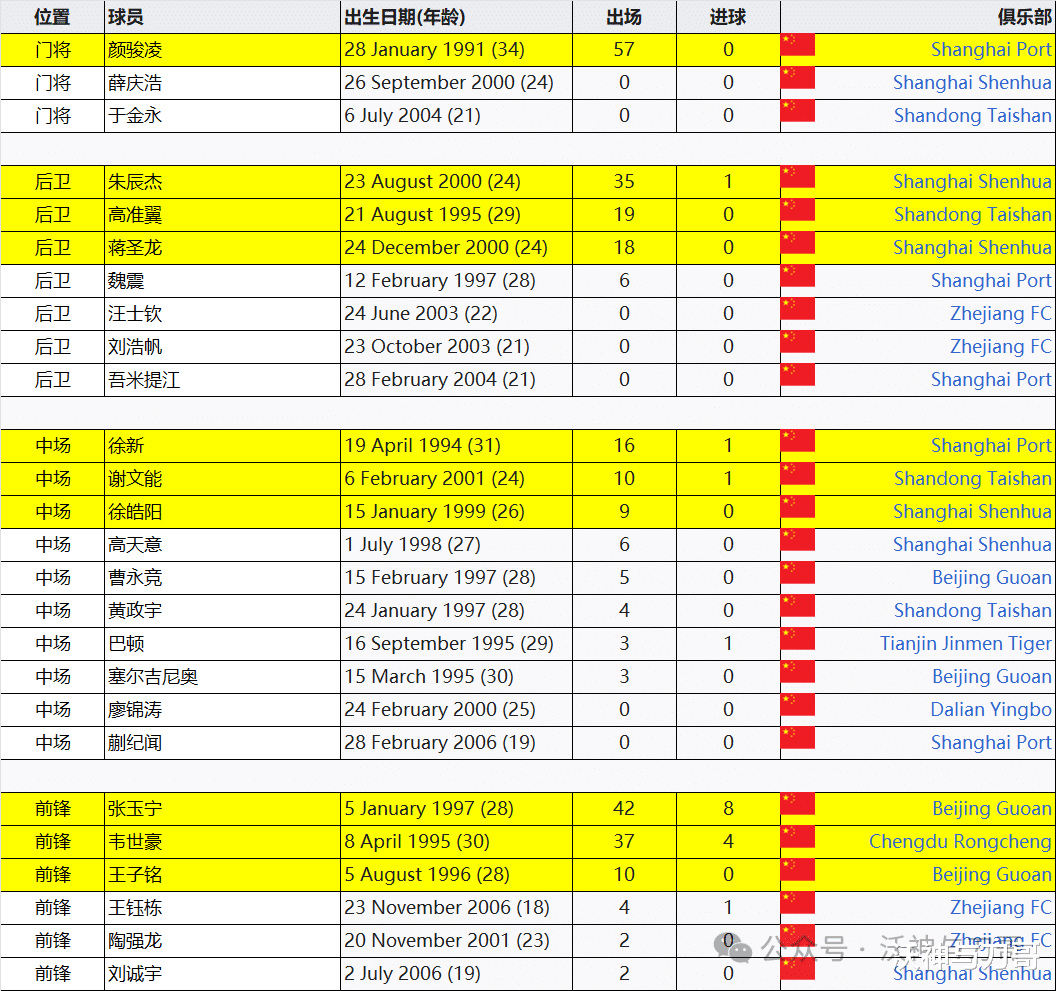Image resolution: width=1056 pixels, height=991 pixels.
Task: Click the China flag in 徐新's row
Action: click(x=798, y=441)
